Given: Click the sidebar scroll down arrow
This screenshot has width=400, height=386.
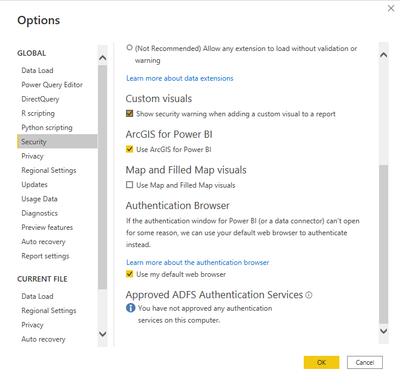Looking at the screenshot, I should coord(103,334).
